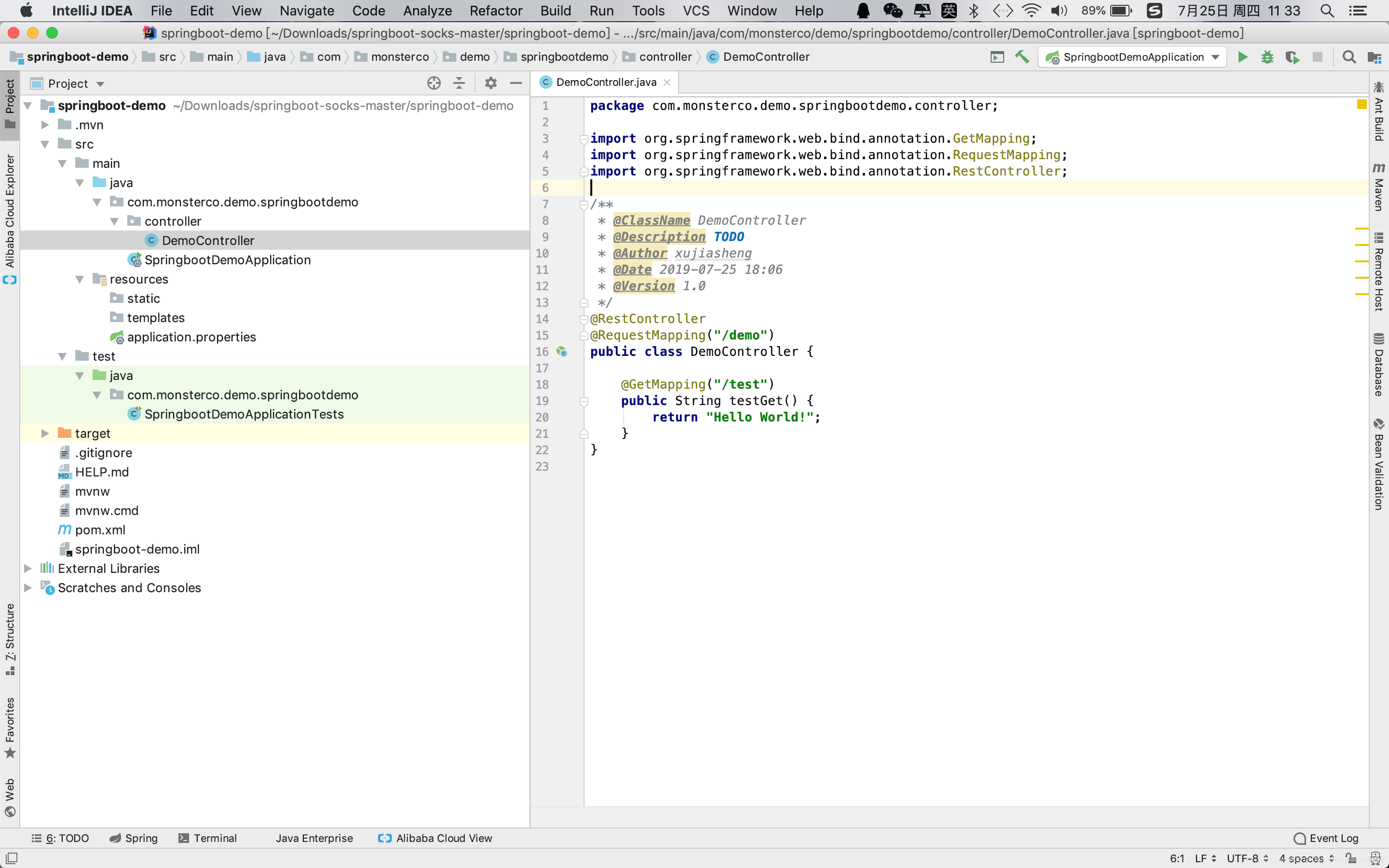
Task: Open Project panel settings gear
Action: (x=490, y=83)
